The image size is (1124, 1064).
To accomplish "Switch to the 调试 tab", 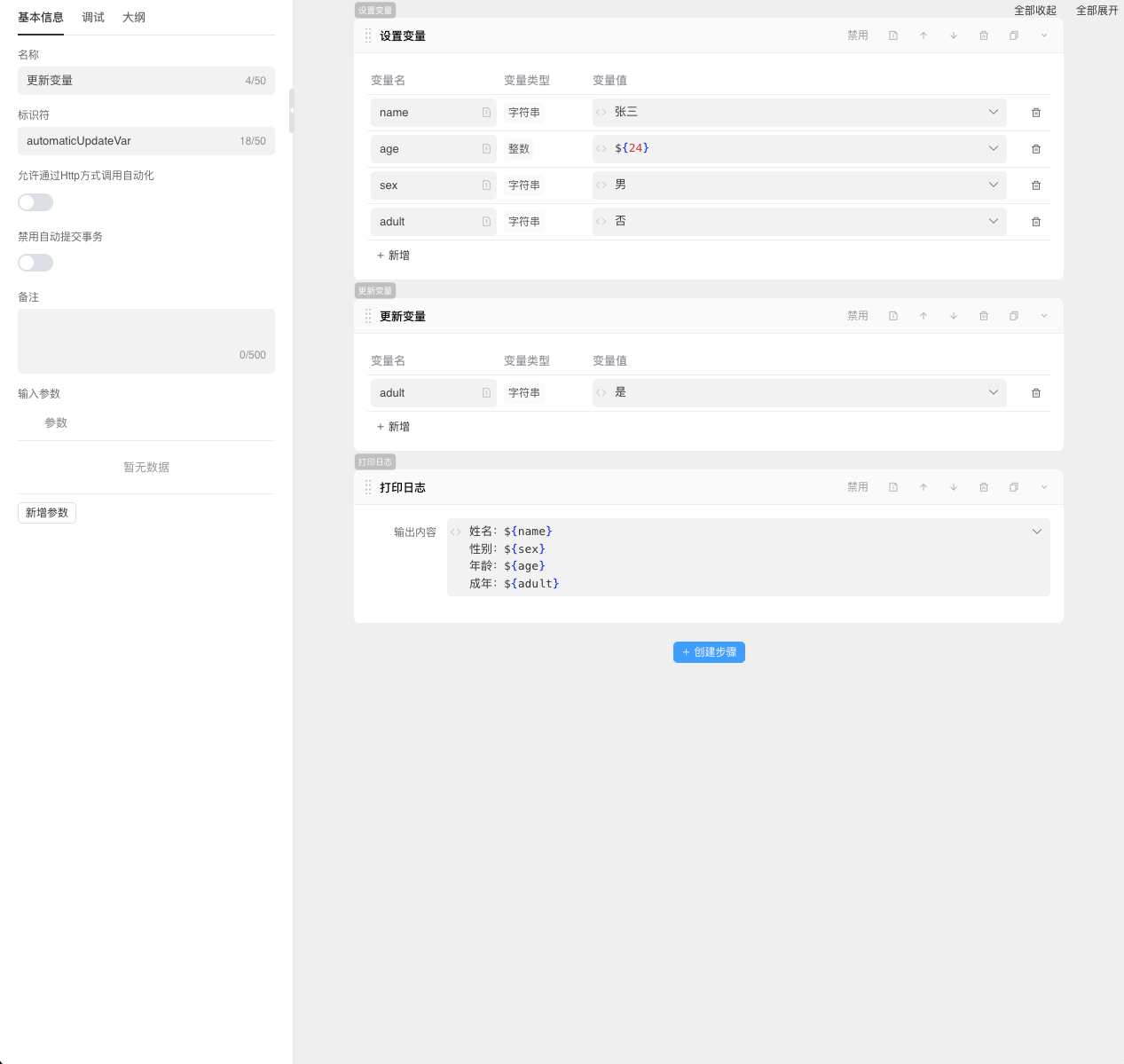I will [x=93, y=18].
